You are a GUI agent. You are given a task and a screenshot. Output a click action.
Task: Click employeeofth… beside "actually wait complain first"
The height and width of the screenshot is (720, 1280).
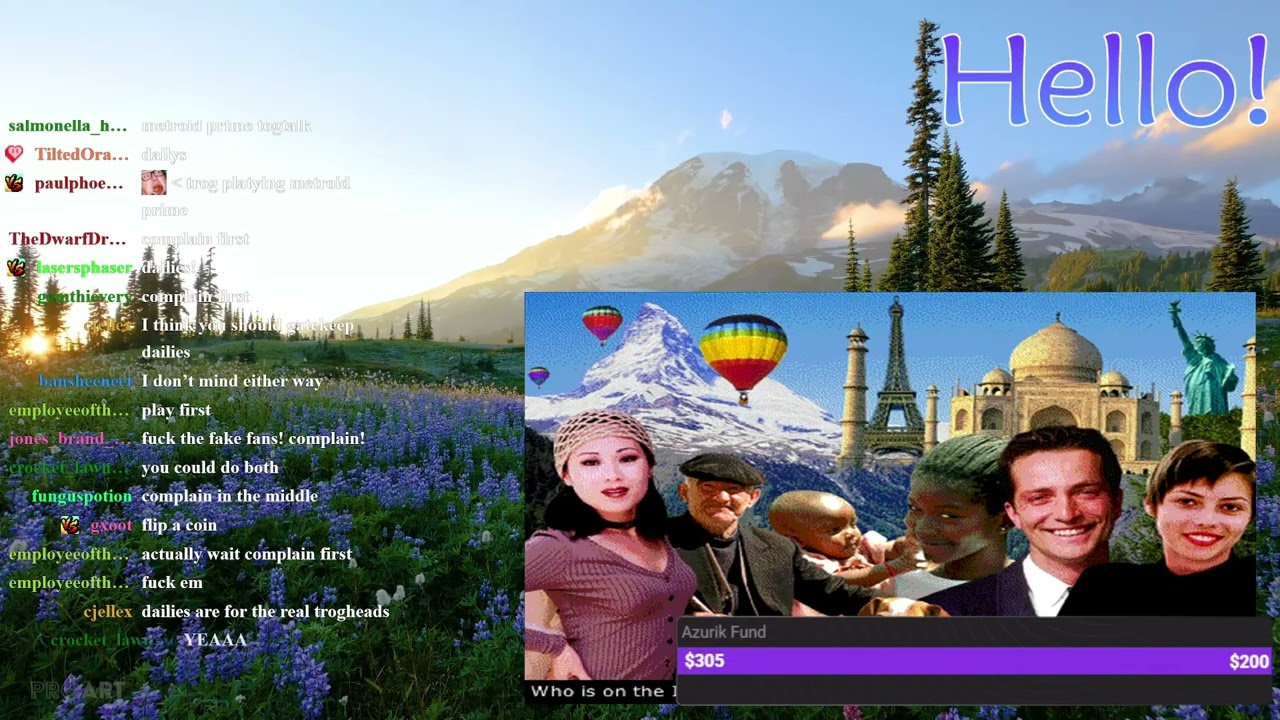pyautogui.click(x=69, y=554)
